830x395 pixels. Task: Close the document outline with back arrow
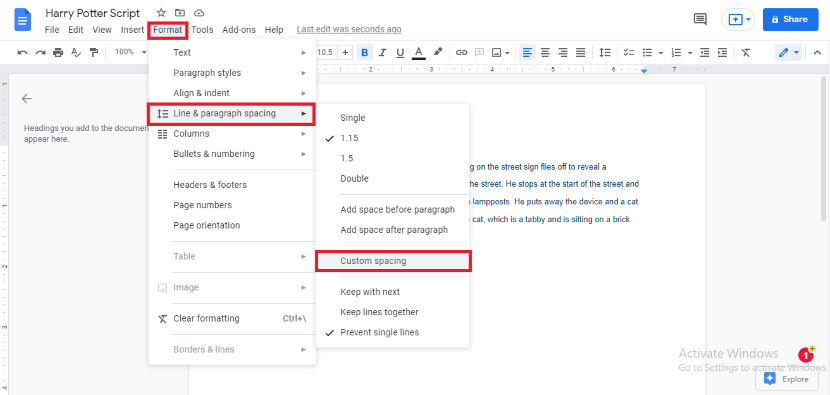[26, 98]
